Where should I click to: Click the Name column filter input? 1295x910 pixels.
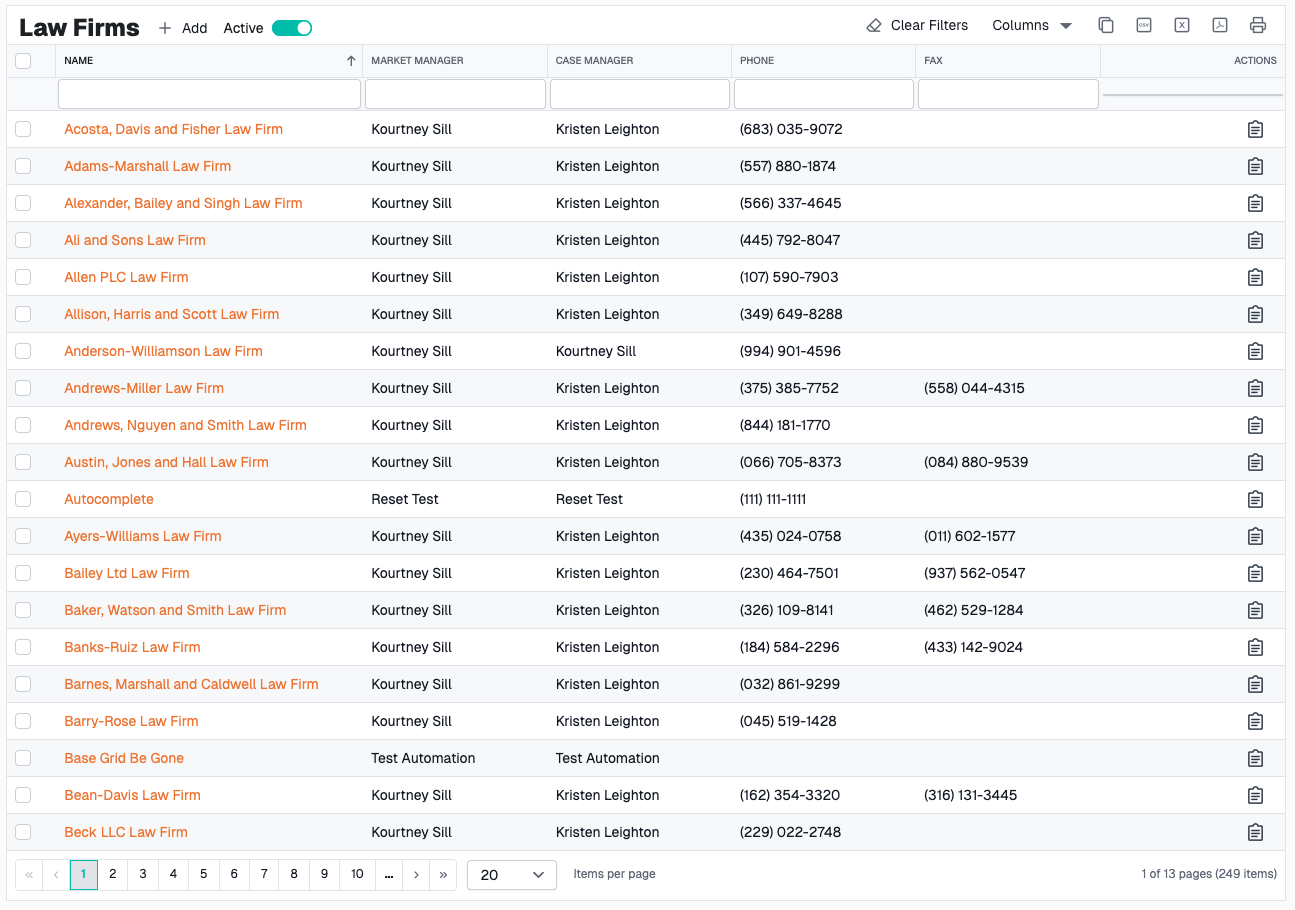pyautogui.click(x=209, y=93)
